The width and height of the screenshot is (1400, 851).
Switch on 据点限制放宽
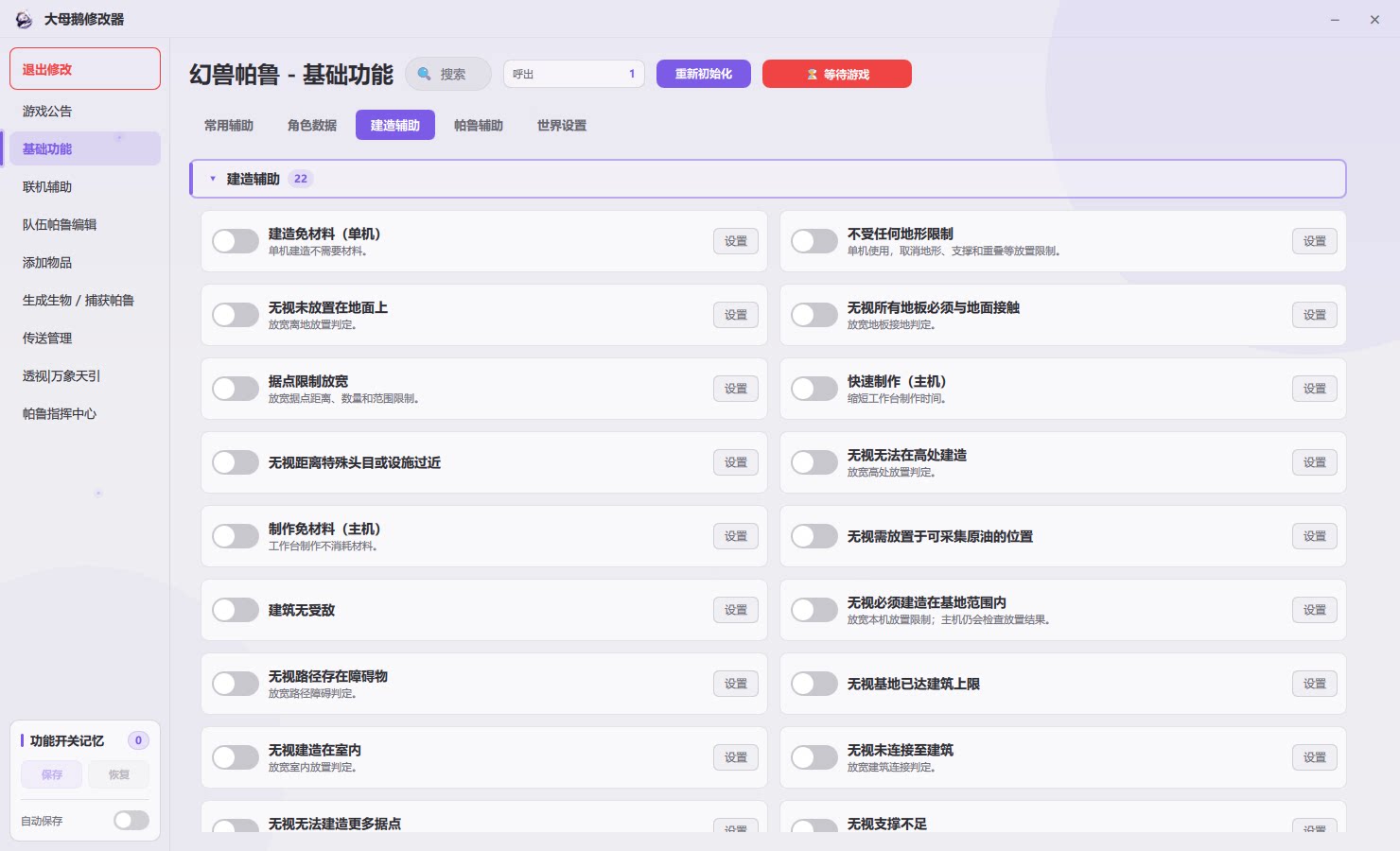[236, 389]
